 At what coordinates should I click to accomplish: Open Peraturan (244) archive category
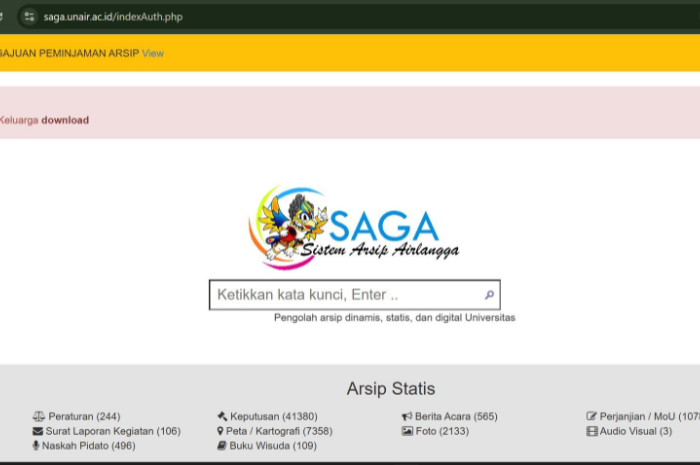(x=84, y=416)
